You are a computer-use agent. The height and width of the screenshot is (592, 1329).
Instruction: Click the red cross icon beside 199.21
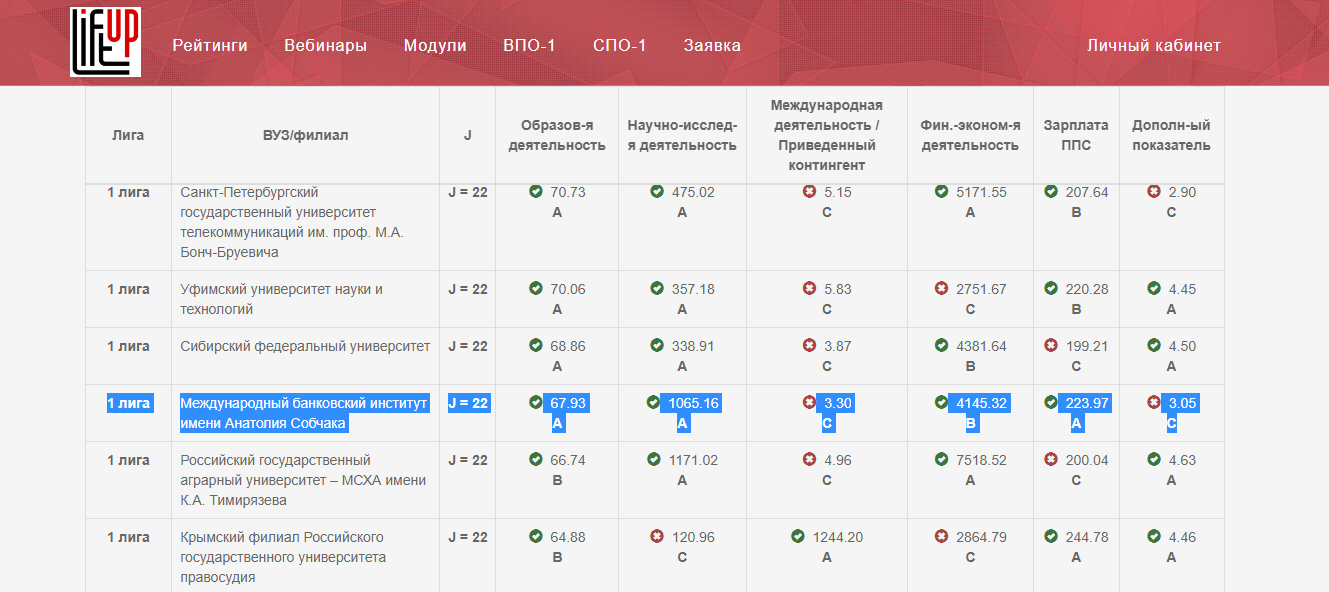click(1051, 346)
